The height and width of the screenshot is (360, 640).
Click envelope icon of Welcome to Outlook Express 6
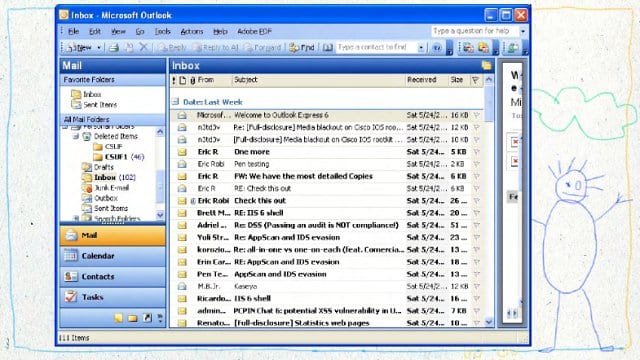(182, 116)
